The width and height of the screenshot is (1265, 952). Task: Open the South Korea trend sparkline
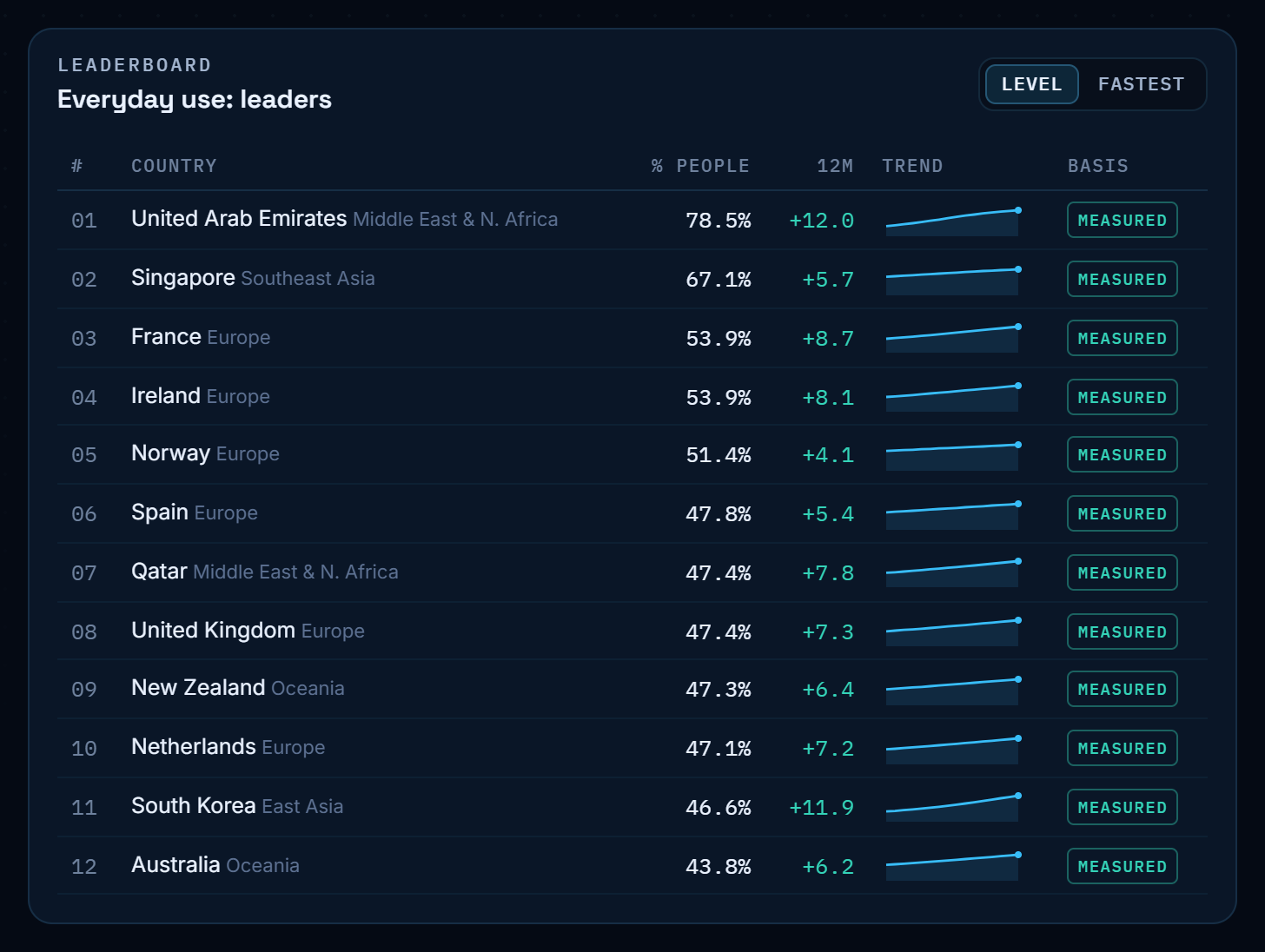tap(953, 808)
